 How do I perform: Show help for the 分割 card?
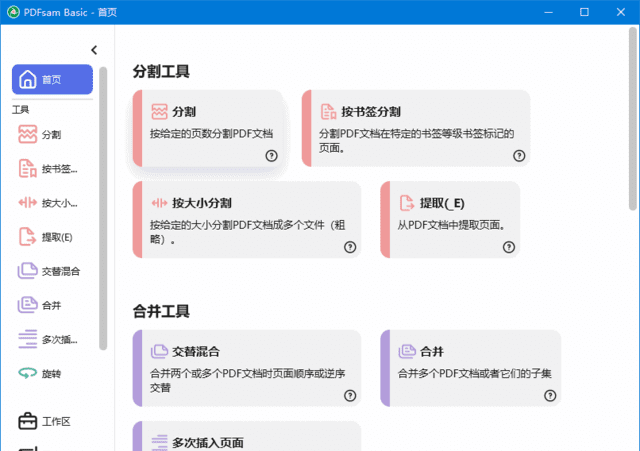click(x=271, y=156)
